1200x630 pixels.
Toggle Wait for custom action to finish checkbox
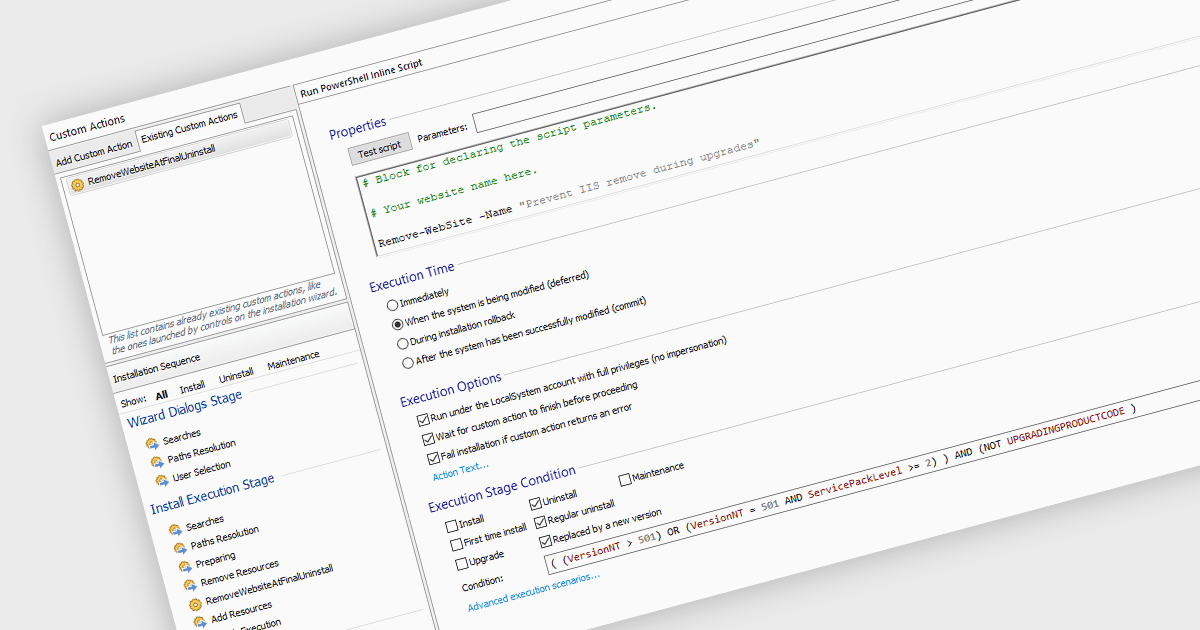click(427, 438)
